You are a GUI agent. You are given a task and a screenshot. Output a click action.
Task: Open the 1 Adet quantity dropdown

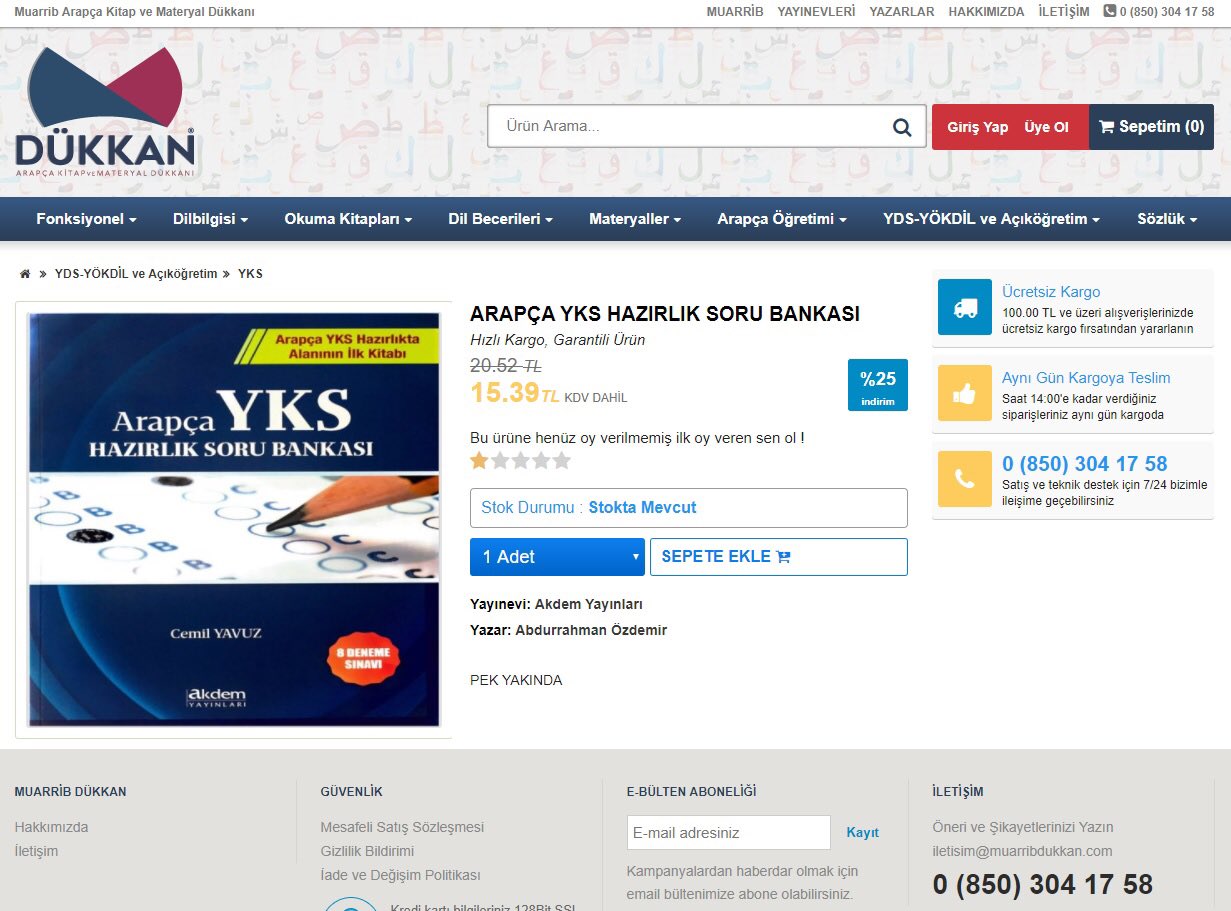click(557, 557)
